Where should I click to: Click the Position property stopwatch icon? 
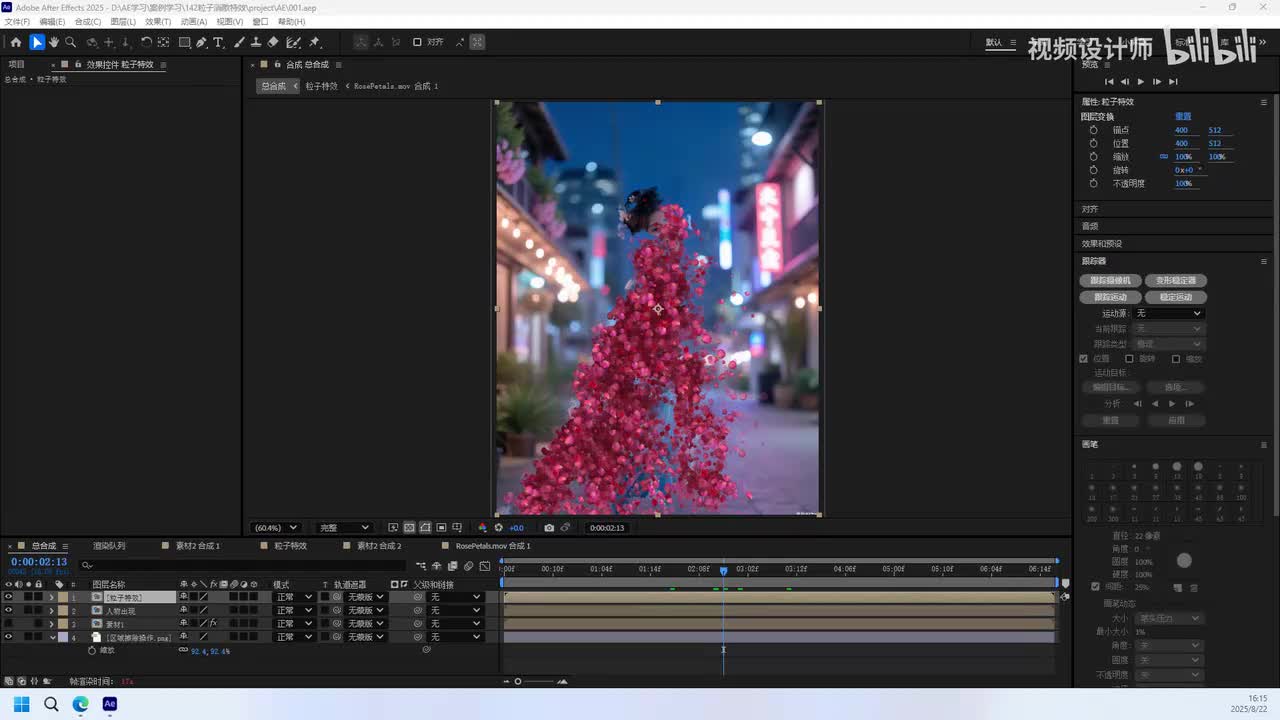click(1093, 143)
